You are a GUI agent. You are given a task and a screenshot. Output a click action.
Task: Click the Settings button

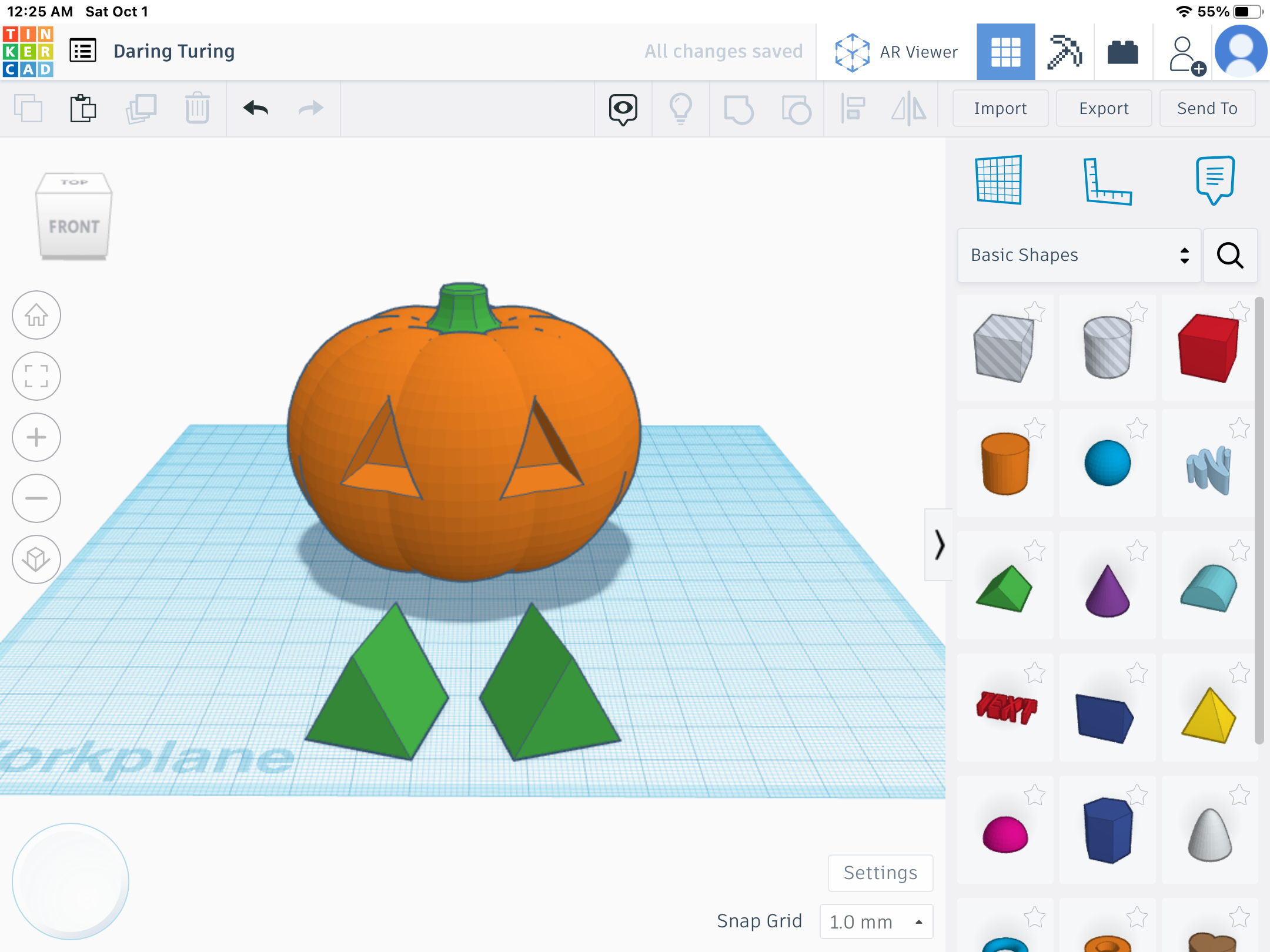[880, 873]
